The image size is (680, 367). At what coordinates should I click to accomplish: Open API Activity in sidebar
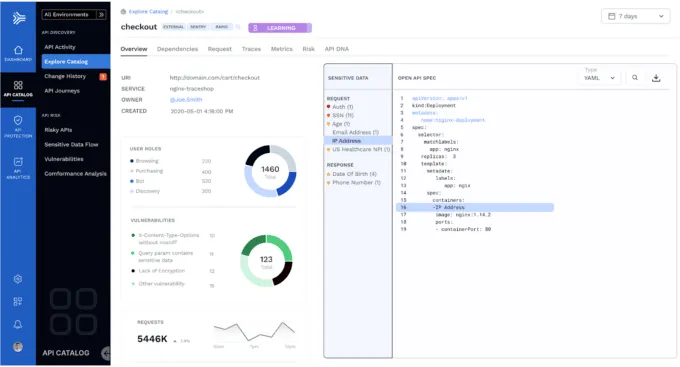(60, 47)
